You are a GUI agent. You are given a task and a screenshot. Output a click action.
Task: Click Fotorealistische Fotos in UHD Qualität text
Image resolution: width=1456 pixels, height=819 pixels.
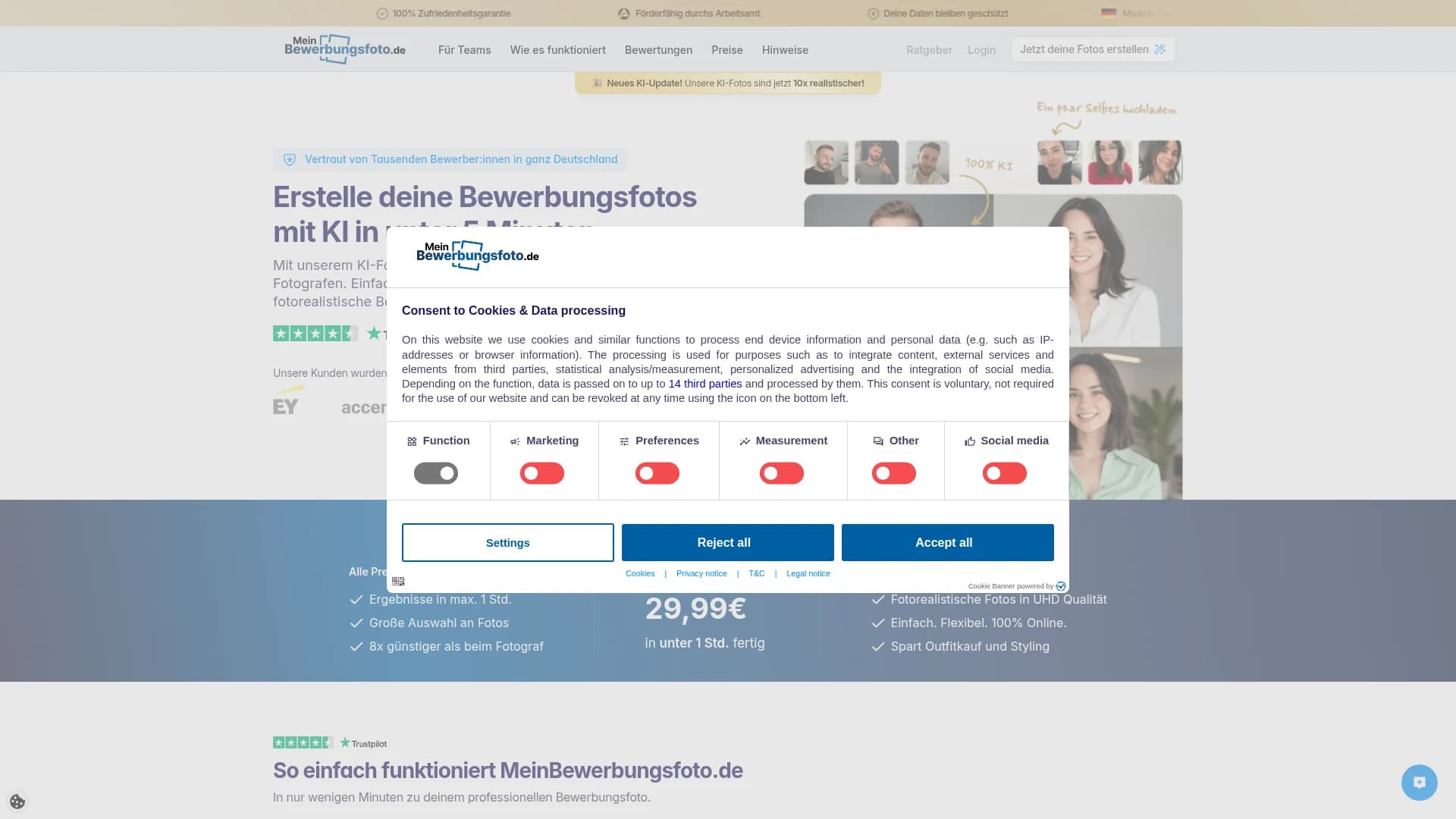tap(999, 600)
